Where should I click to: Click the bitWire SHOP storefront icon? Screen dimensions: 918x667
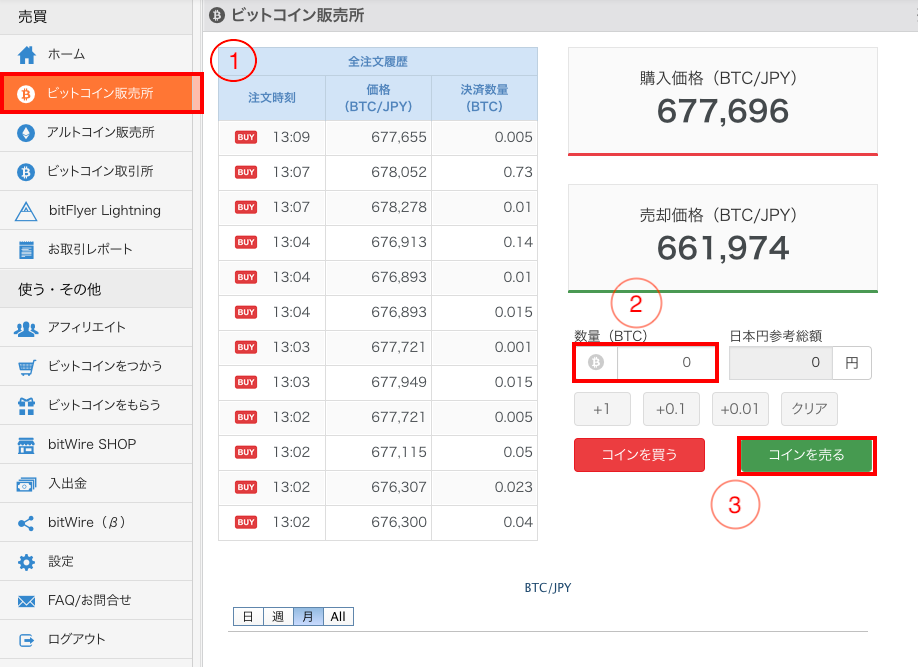(26, 445)
